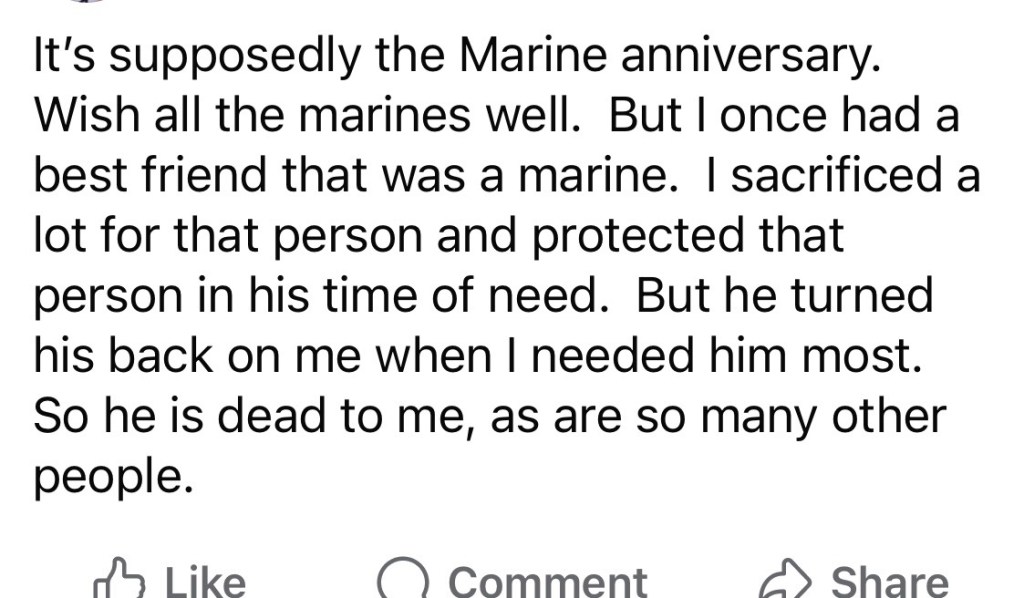This screenshot has width=1024, height=598.
Task: Click the line starting "his back on me"
Action: point(475,355)
